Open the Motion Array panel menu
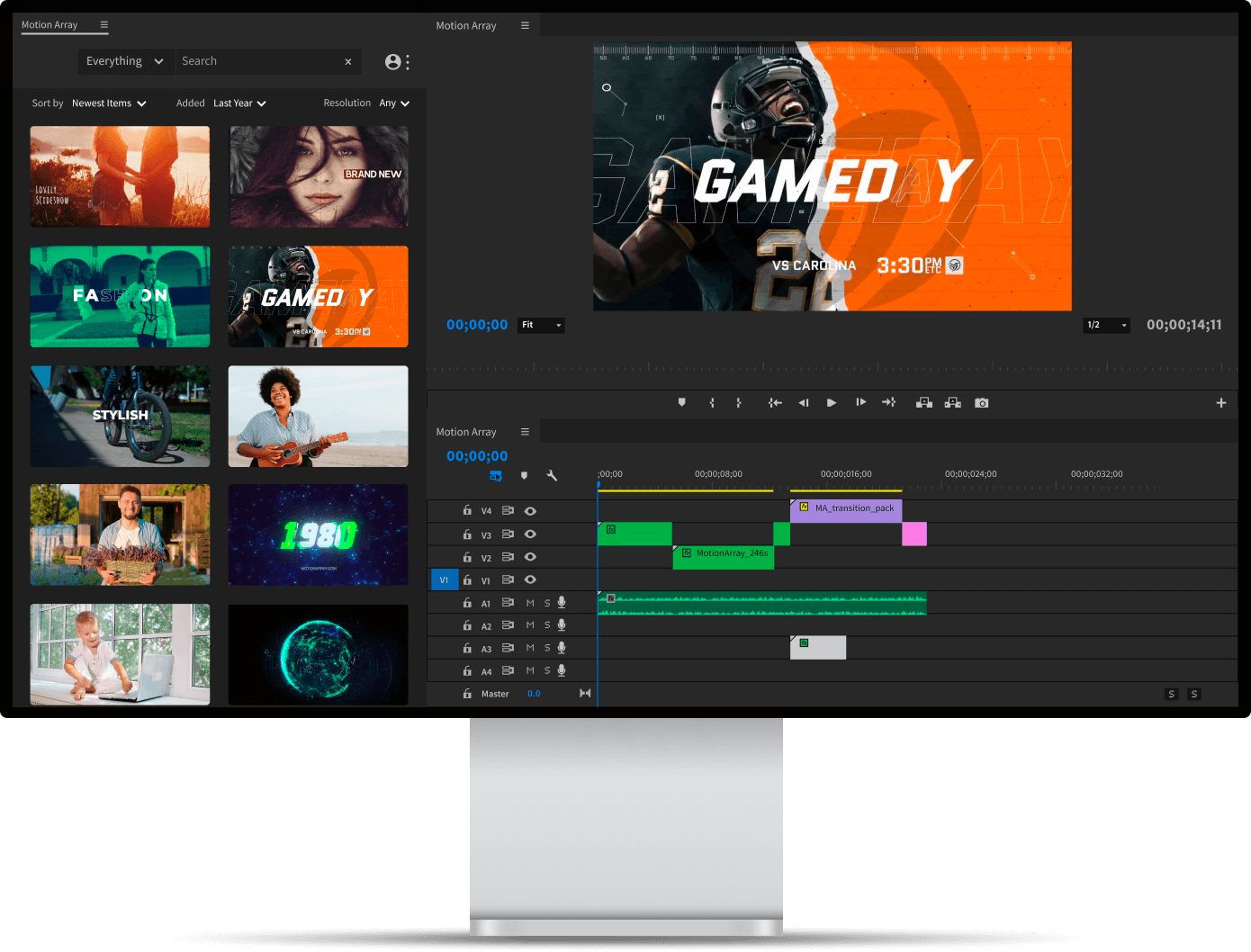 (105, 25)
